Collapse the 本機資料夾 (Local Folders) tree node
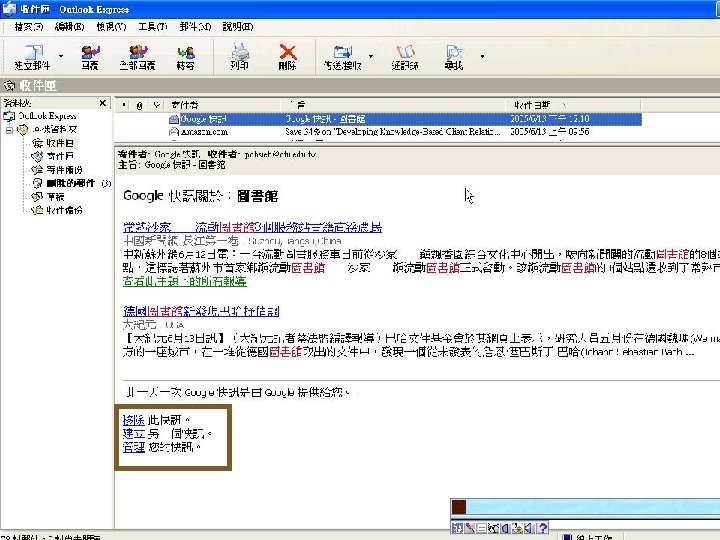Viewport: 720px width, 540px height. tap(9, 130)
